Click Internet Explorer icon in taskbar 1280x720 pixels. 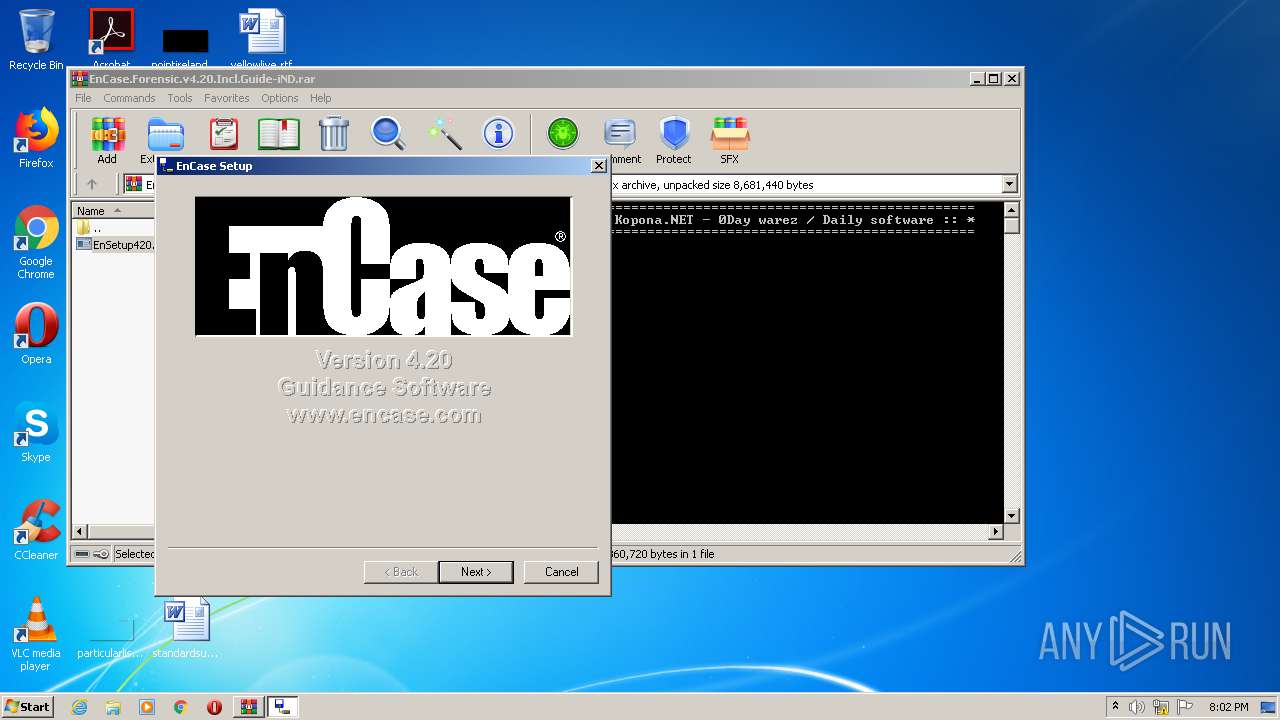79,707
